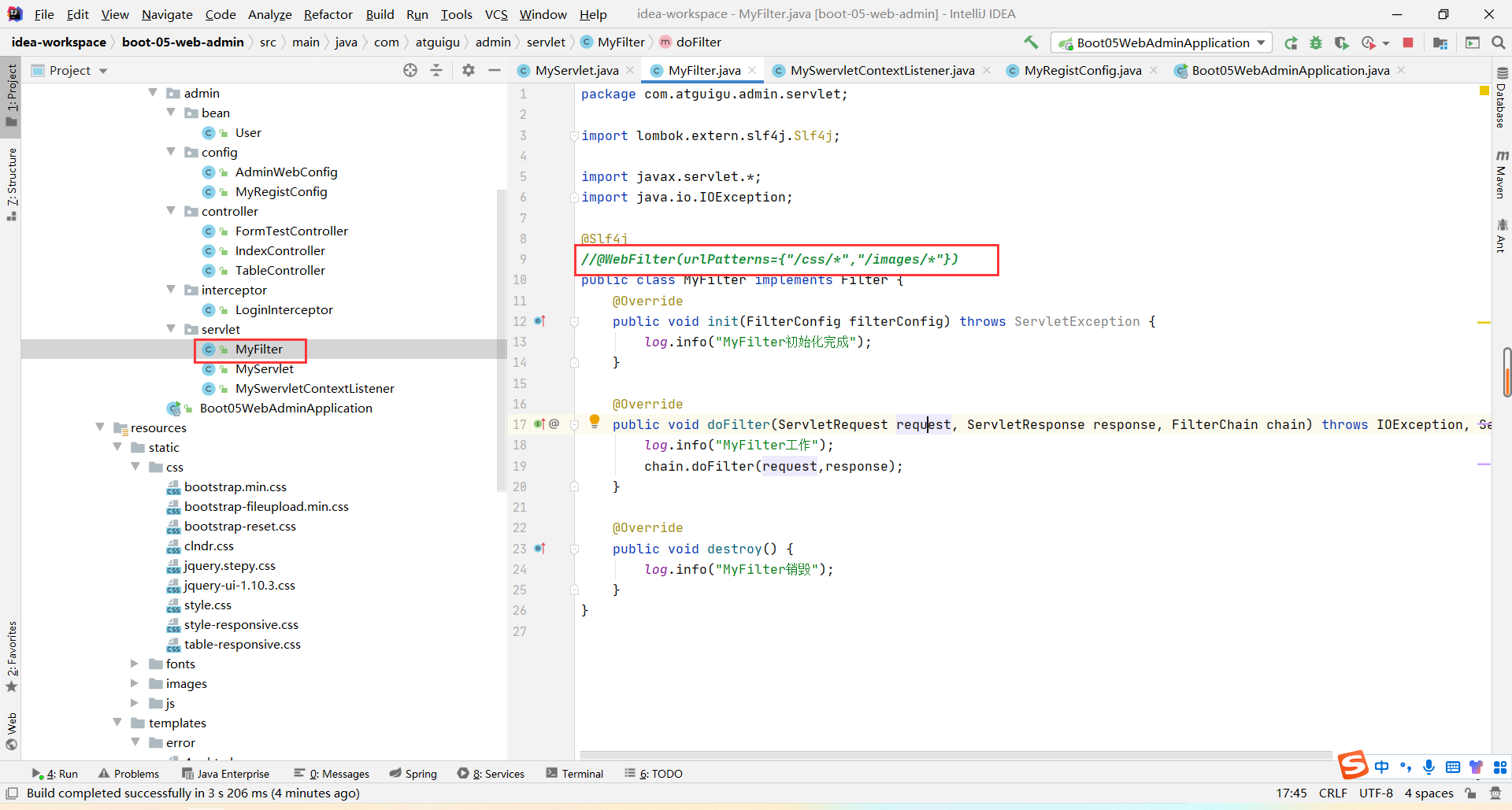Fold the destroy method at line 23

(x=574, y=549)
